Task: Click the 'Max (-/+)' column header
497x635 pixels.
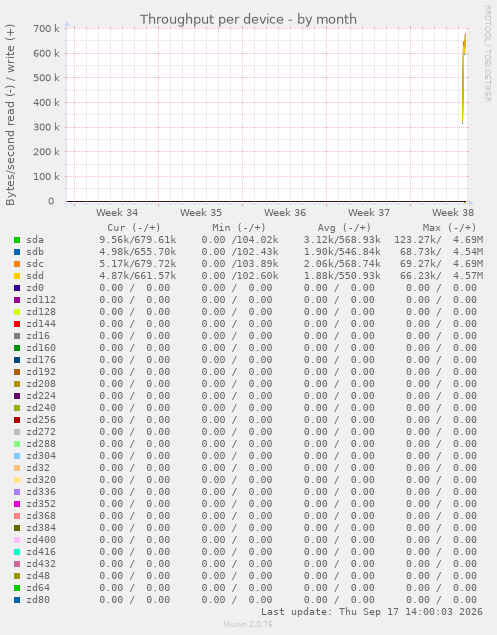Action: click(x=450, y=228)
